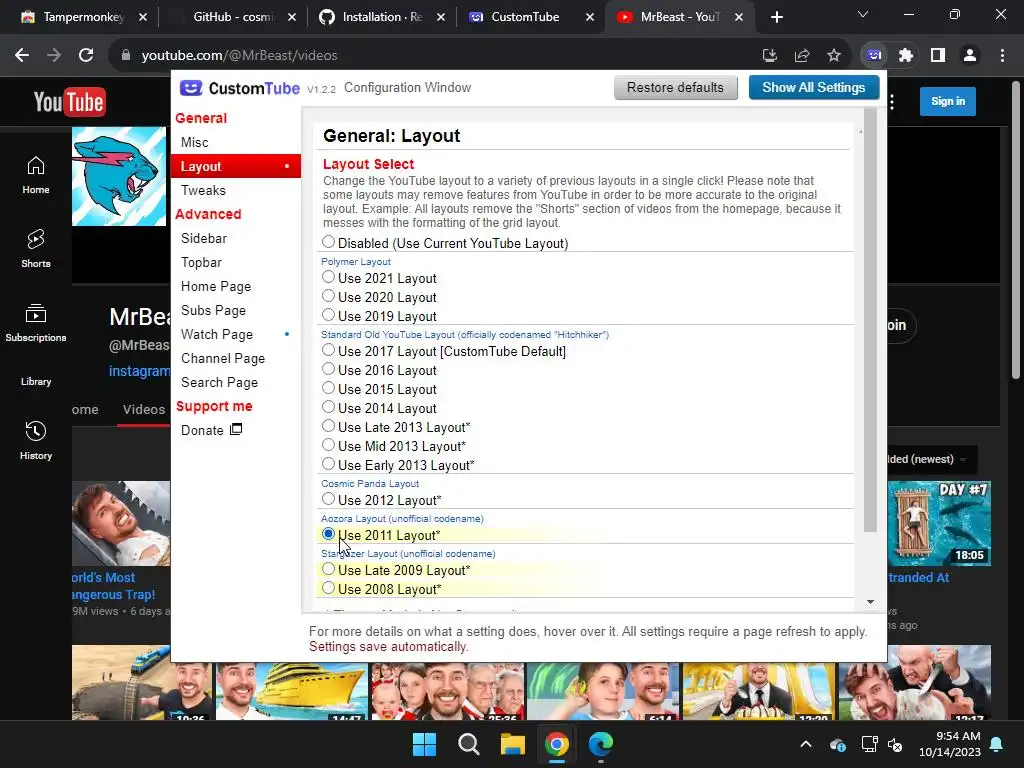Open the Subs Page settings section
This screenshot has width=1024, height=768.
tap(235, 310)
